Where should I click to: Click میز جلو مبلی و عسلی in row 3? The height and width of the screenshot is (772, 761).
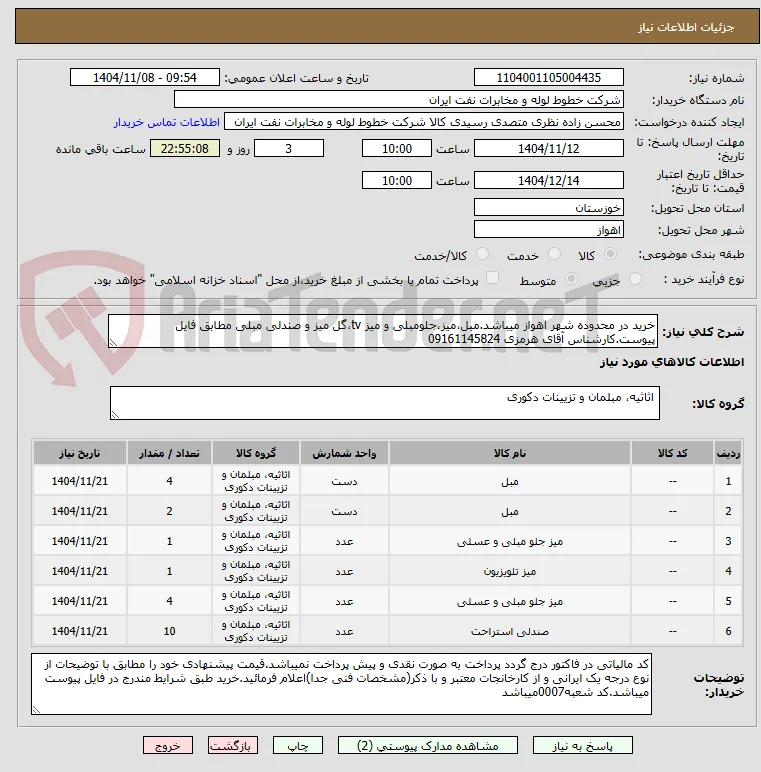pyautogui.click(x=509, y=542)
